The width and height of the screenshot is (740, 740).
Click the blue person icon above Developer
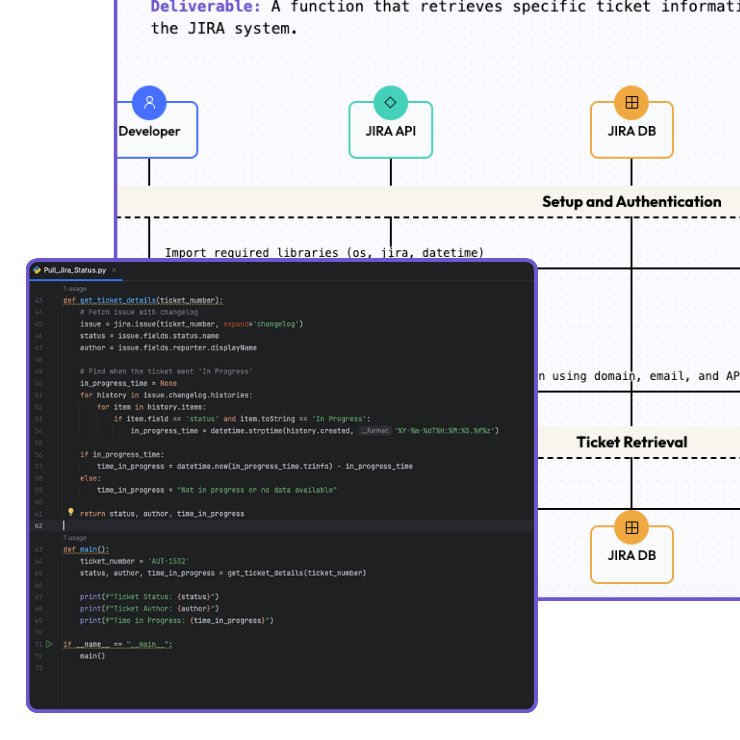(149, 102)
